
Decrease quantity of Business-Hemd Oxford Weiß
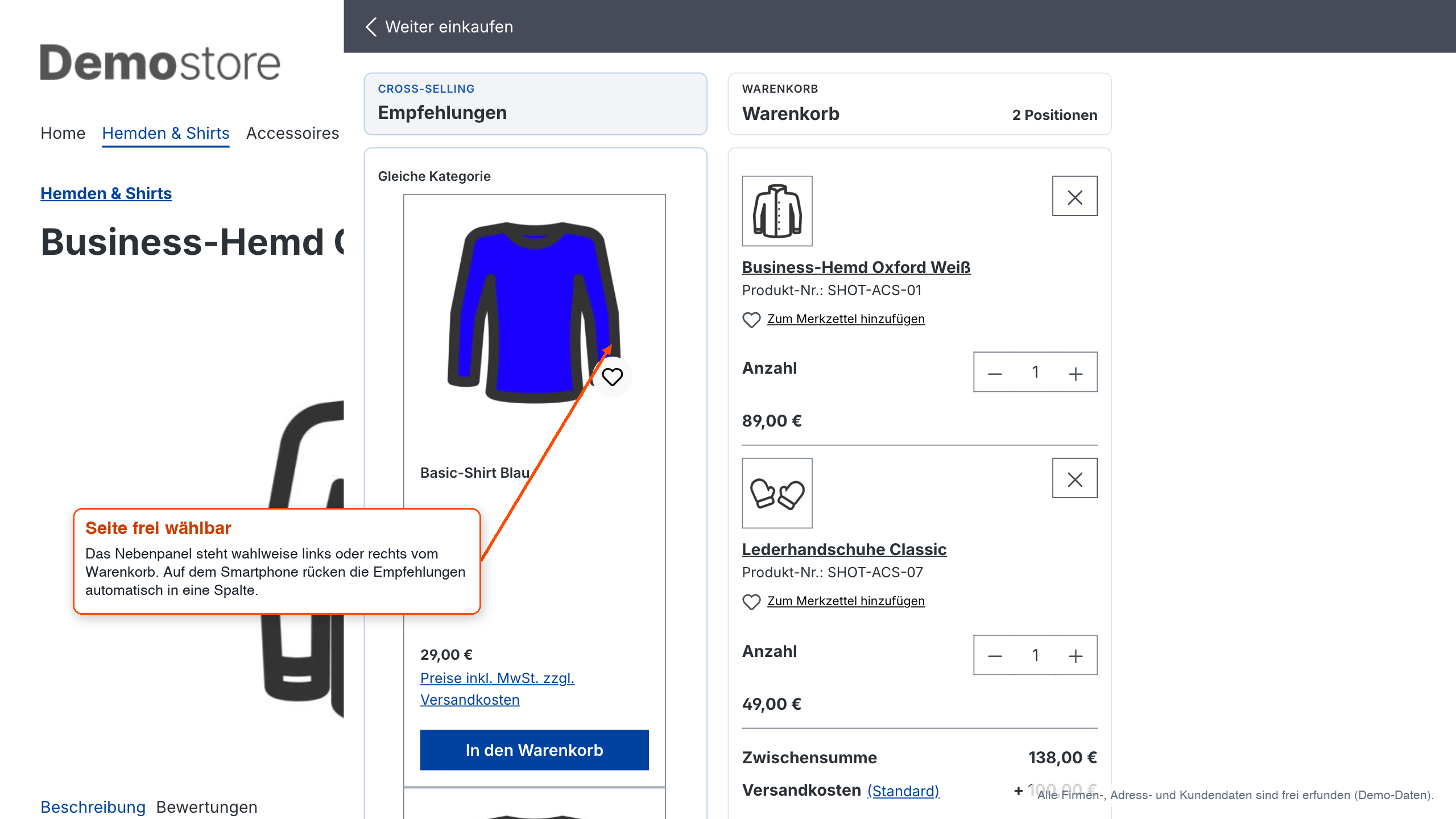pos(994,373)
